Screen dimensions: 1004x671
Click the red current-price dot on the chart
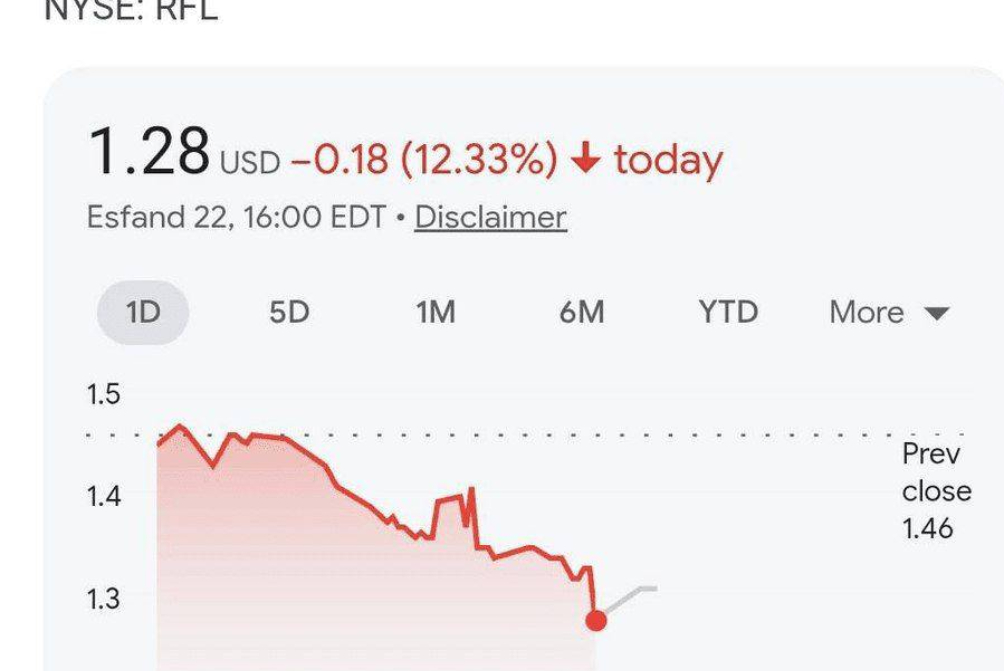[x=596, y=621]
